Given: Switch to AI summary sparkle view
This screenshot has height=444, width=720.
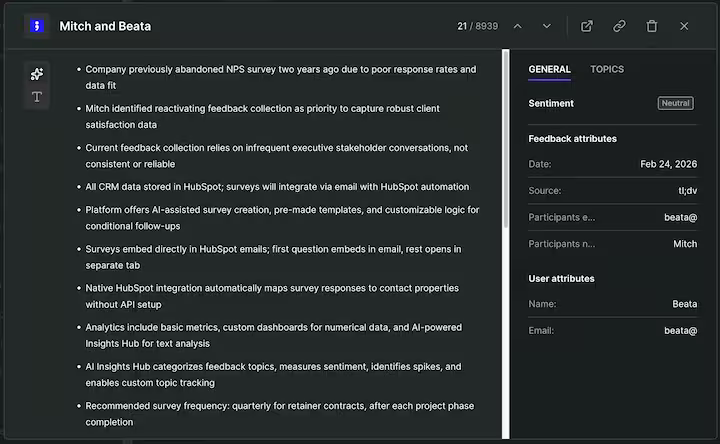Looking at the screenshot, I should (x=37, y=73).
